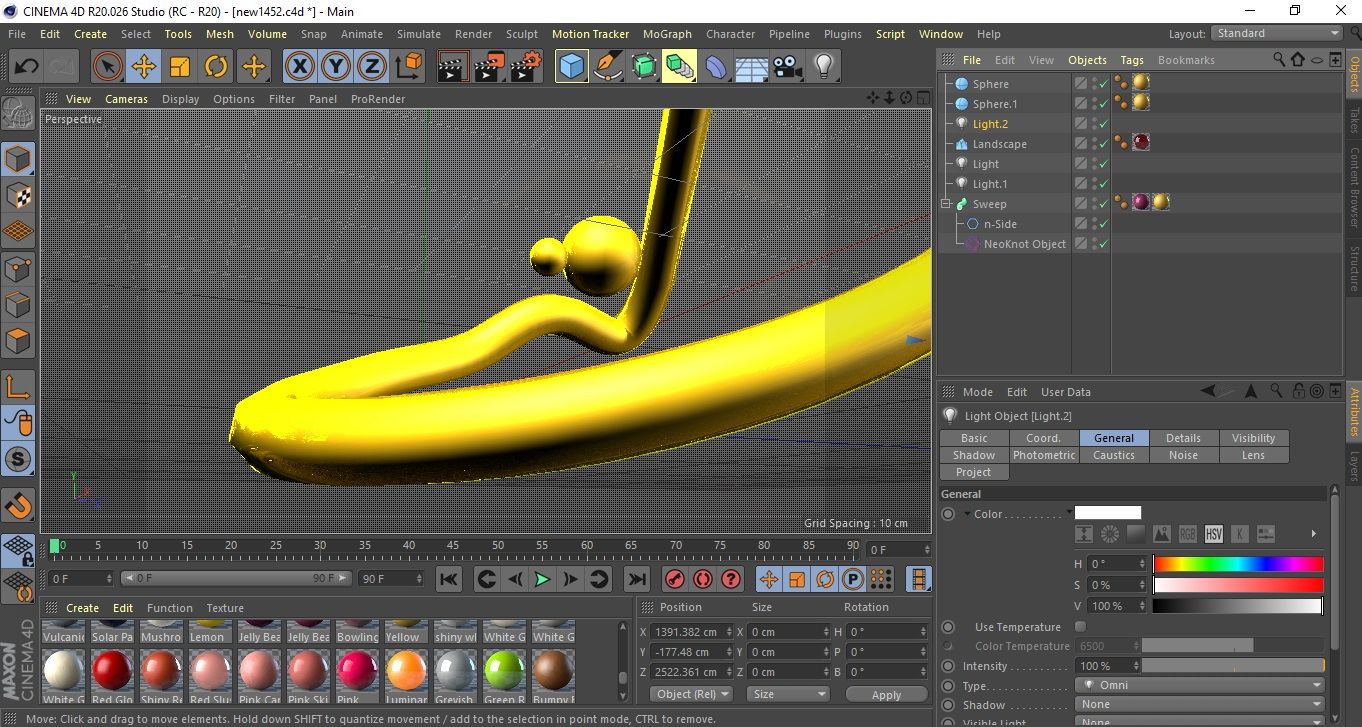1362x727 pixels.
Task: Click the Camera object icon
Action: coord(788,67)
